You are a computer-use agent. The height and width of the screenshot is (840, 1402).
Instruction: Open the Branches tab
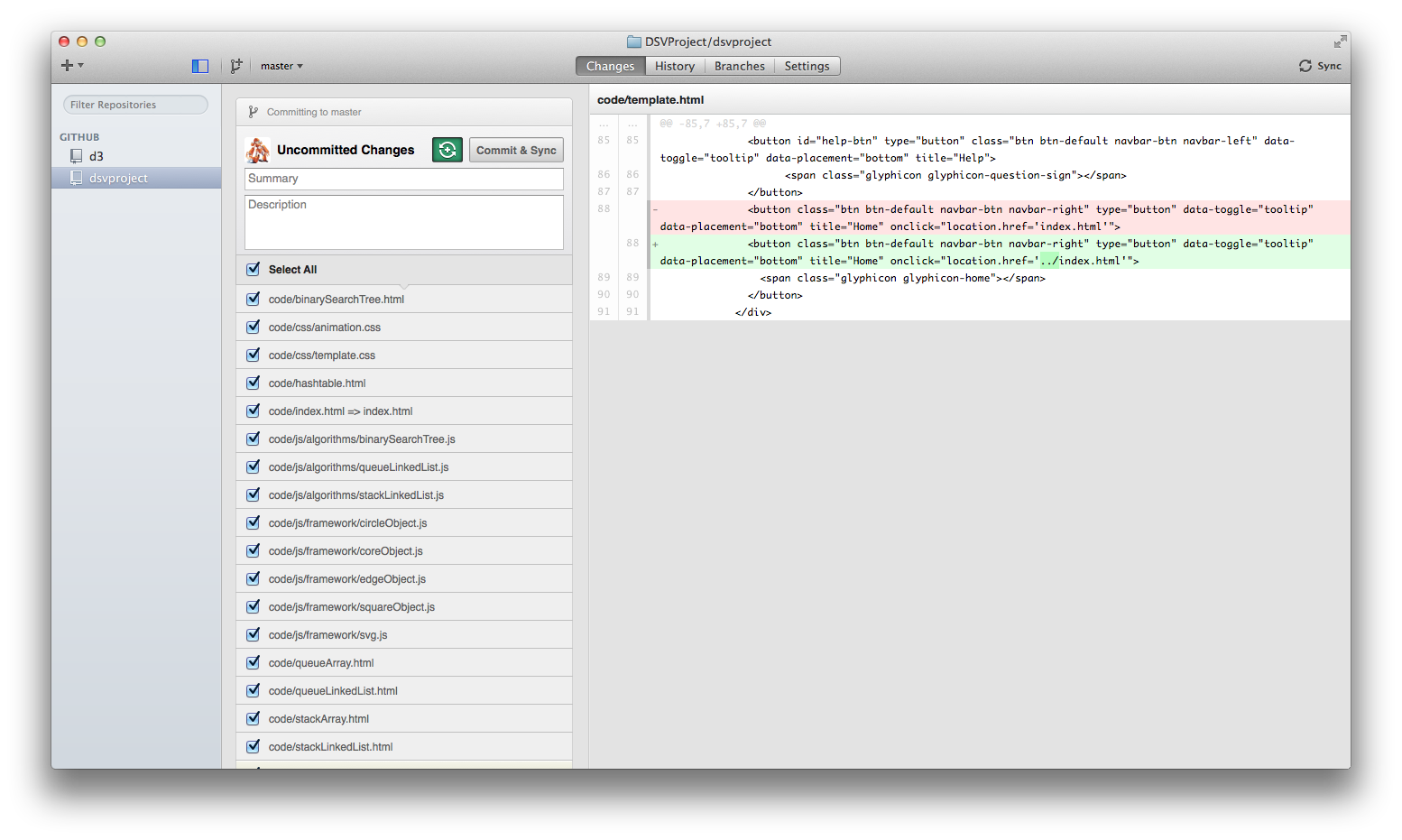click(x=739, y=66)
